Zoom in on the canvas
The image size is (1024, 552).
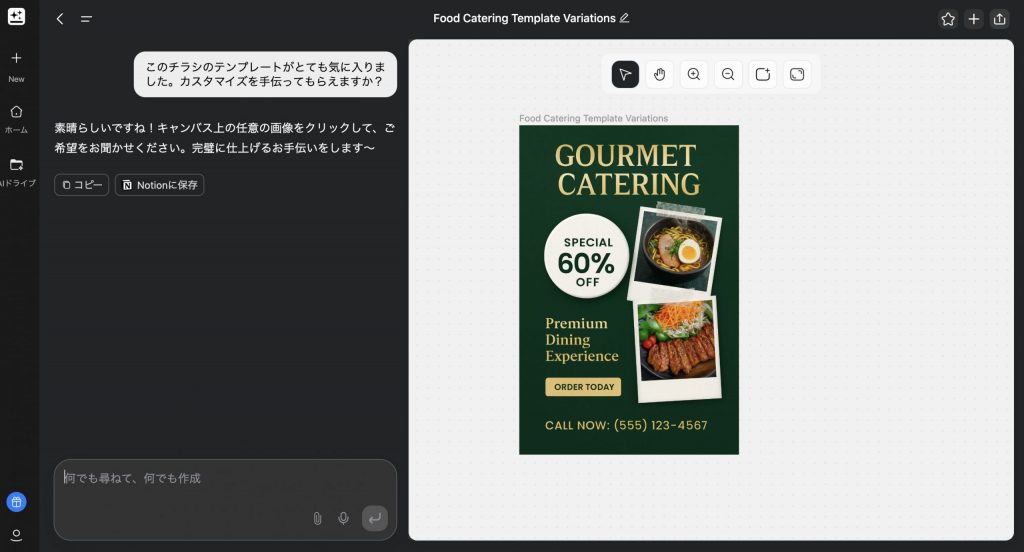[694, 75]
